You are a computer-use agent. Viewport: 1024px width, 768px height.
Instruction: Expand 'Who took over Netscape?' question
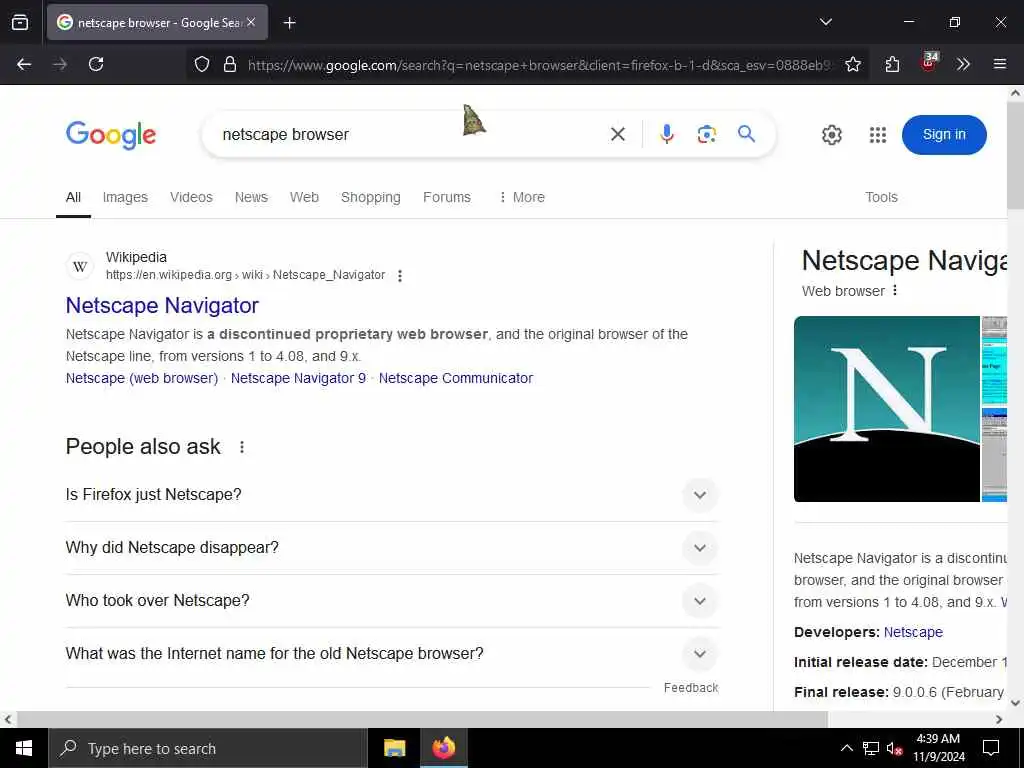(x=392, y=600)
